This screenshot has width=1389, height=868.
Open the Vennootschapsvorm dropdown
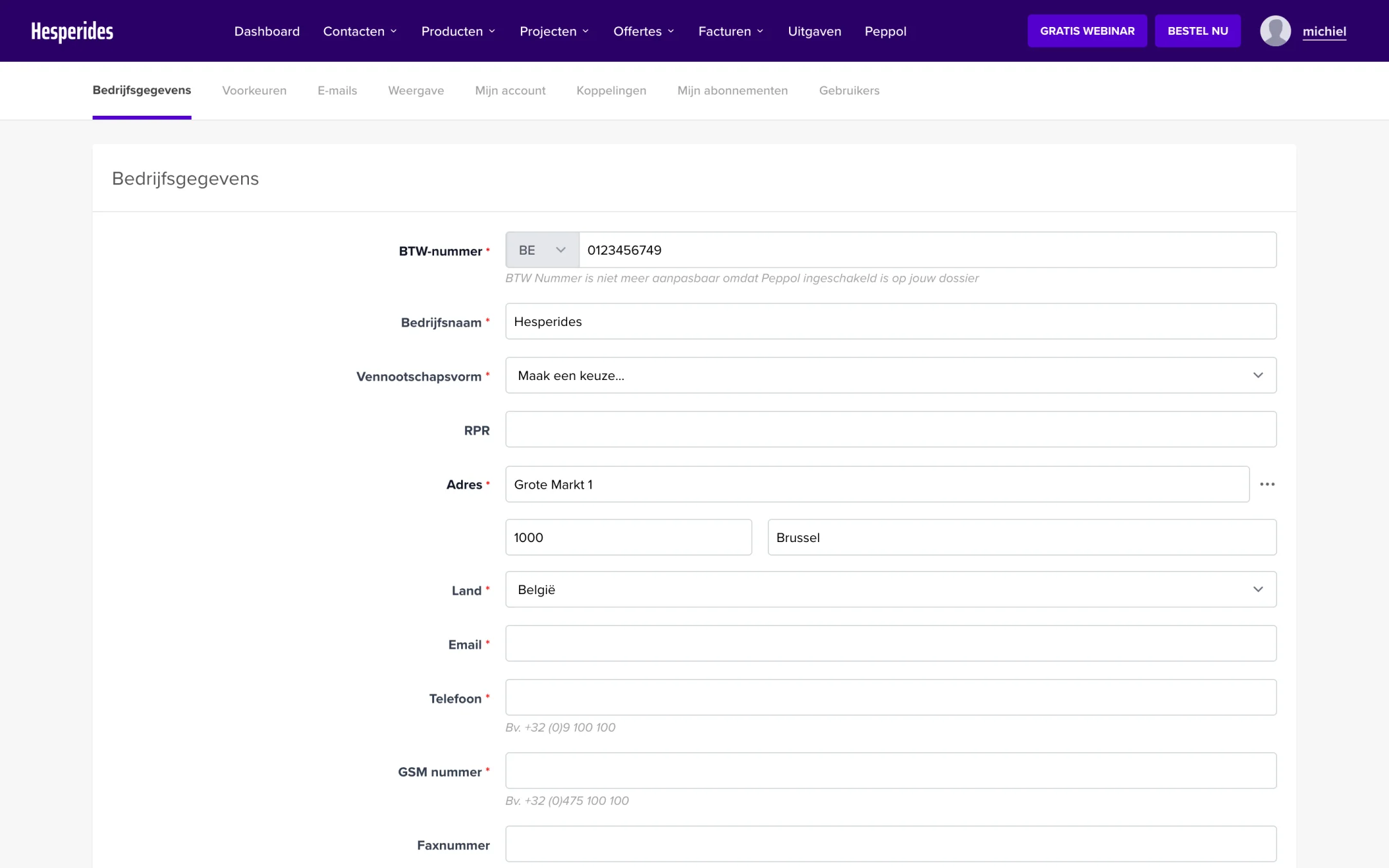pyautogui.click(x=891, y=375)
